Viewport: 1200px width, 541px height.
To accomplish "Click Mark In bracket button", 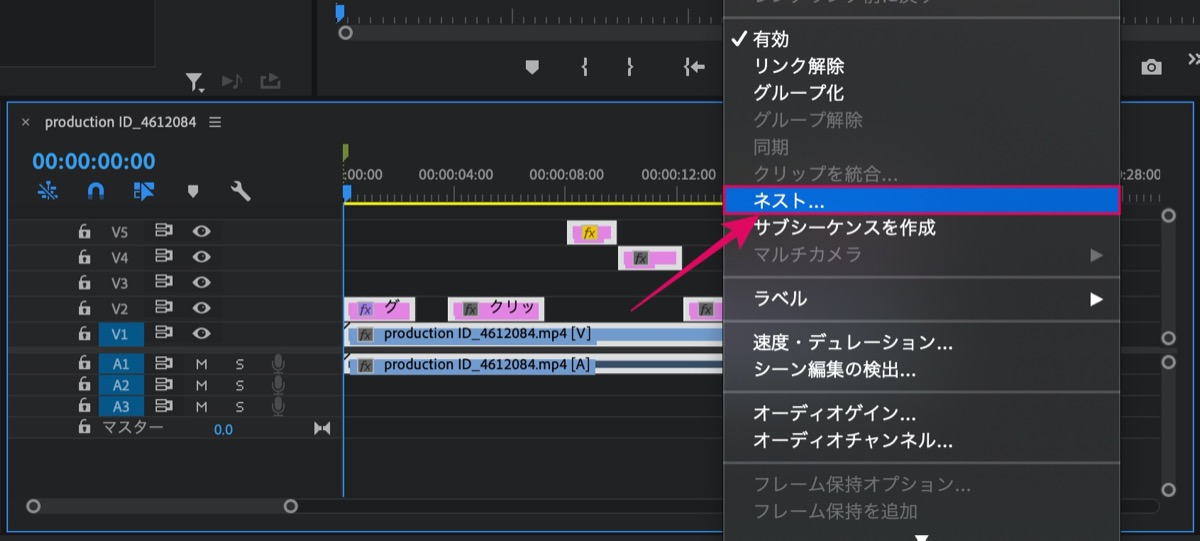I will pyautogui.click(x=586, y=67).
